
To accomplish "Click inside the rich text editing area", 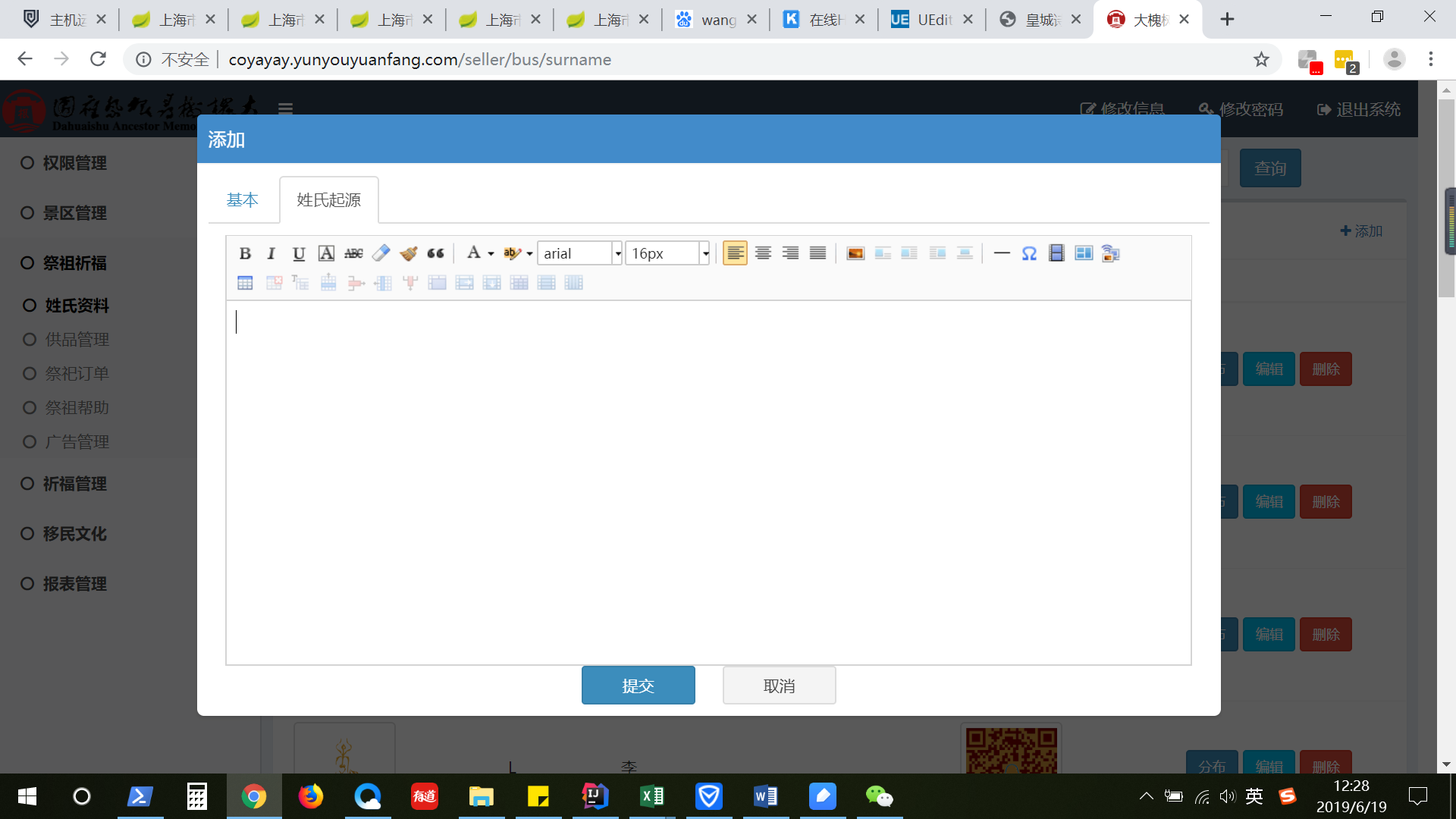I will (x=708, y=482).
